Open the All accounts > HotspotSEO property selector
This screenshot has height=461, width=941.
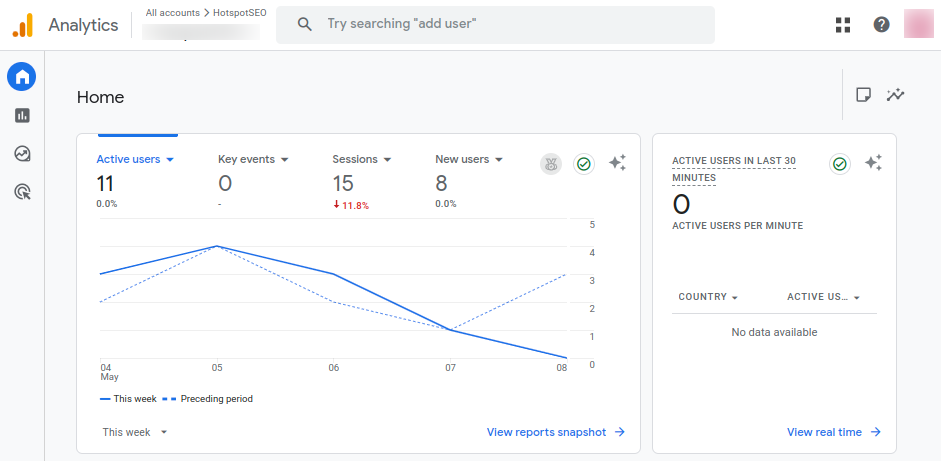tap(203, 25)
